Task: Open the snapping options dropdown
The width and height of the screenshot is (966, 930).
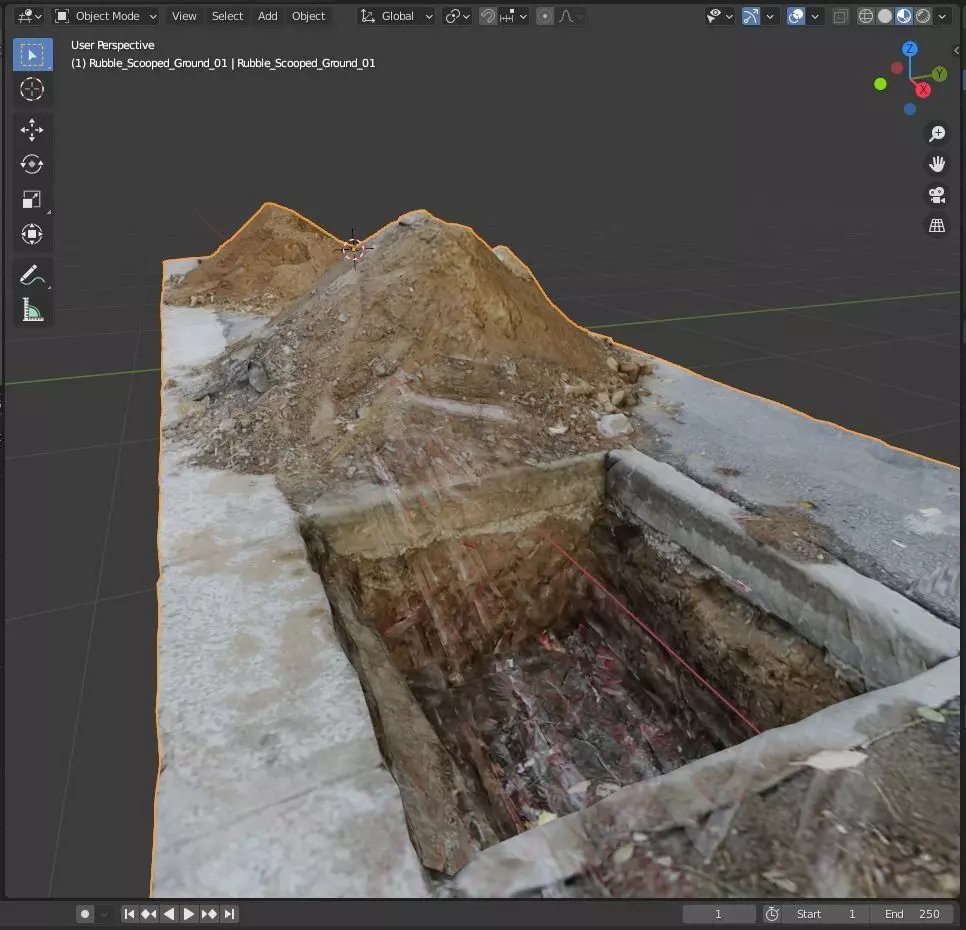Action: (x=513, y=16)
